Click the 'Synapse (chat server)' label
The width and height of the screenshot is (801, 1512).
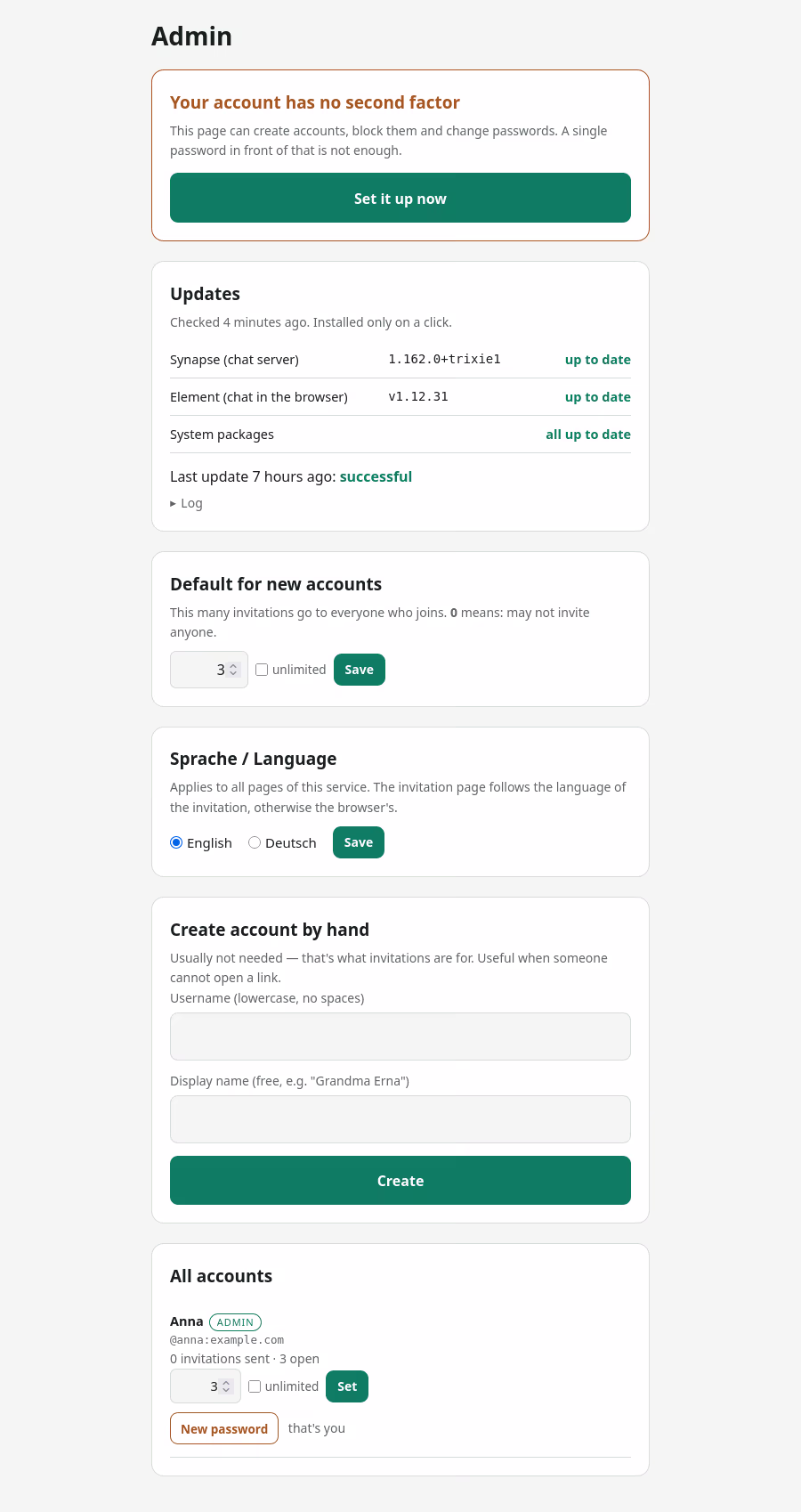coord(234,360)
